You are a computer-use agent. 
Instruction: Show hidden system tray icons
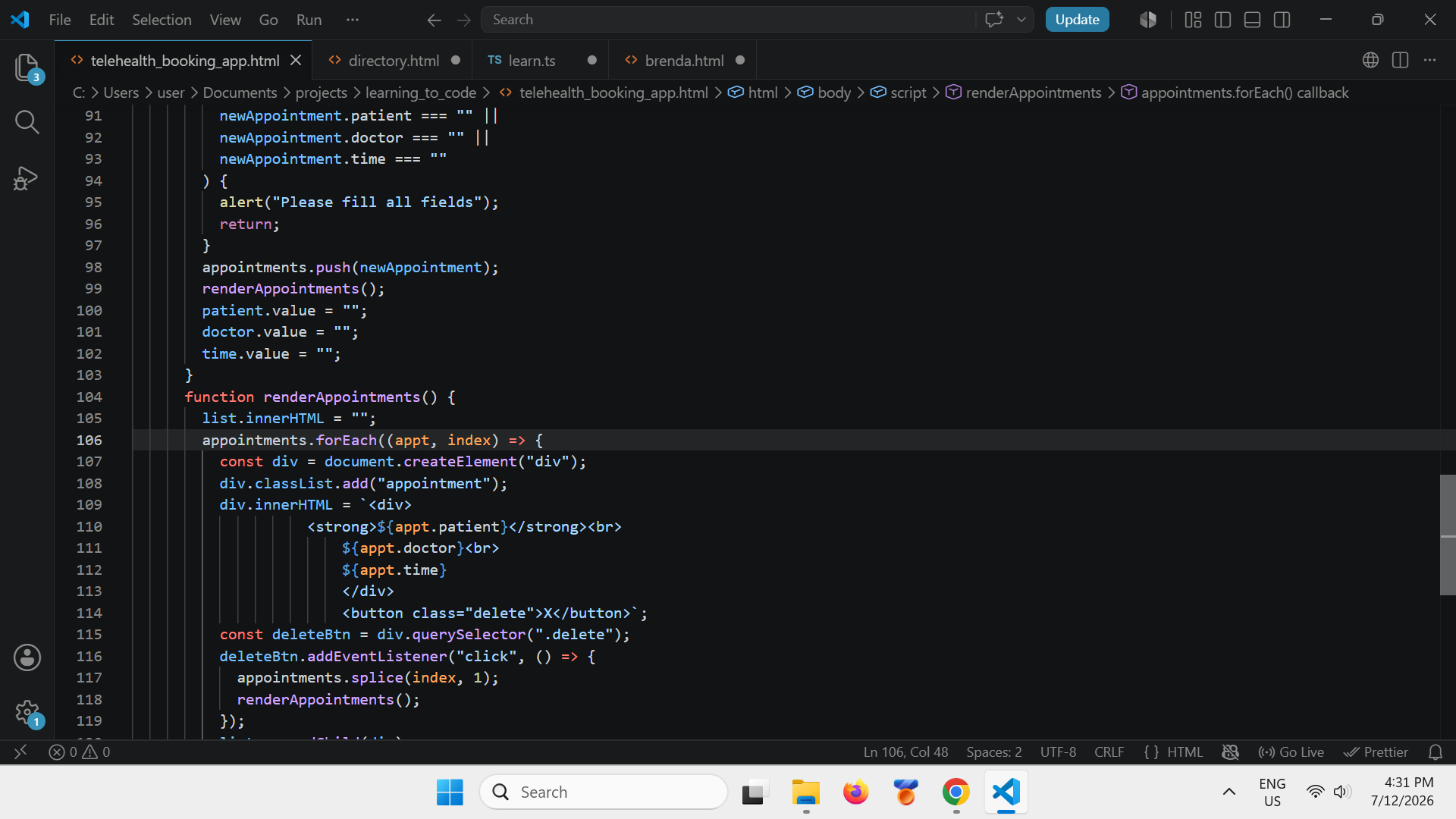pyautogui.click(x=1229, y=792)
